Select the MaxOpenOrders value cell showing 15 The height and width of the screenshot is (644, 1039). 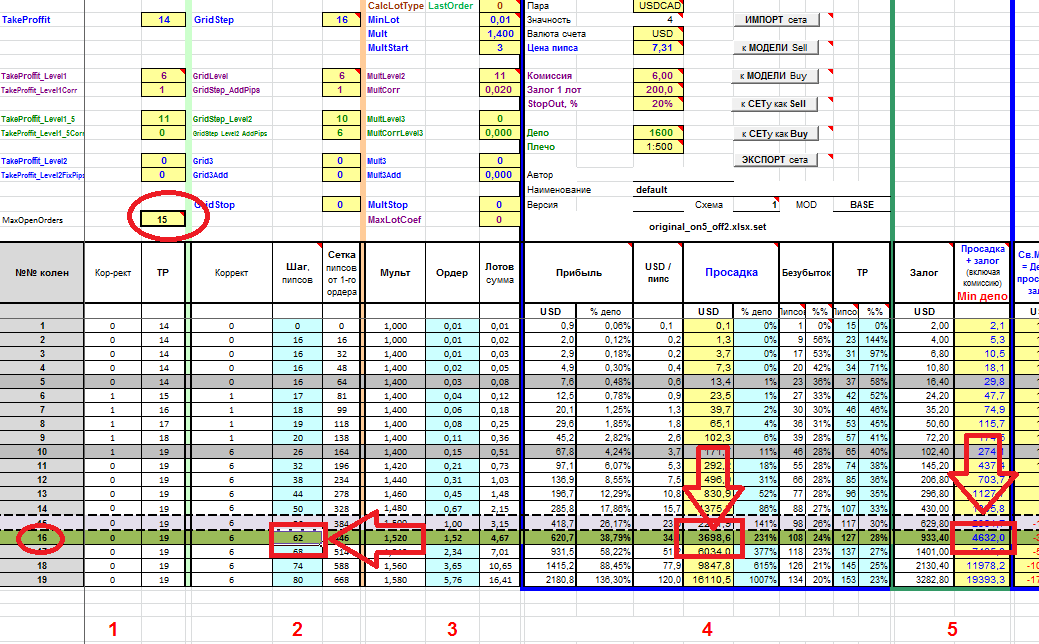[x=164, y=219]
